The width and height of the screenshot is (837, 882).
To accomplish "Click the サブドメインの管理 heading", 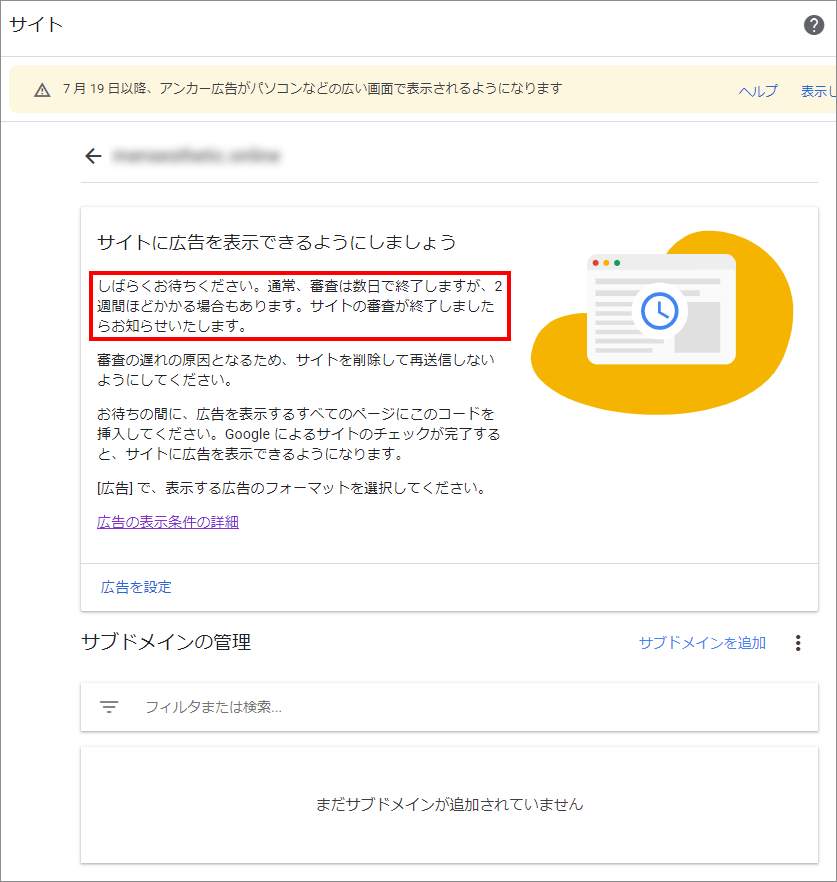I will pyautogui.click(x=166, y=642).
